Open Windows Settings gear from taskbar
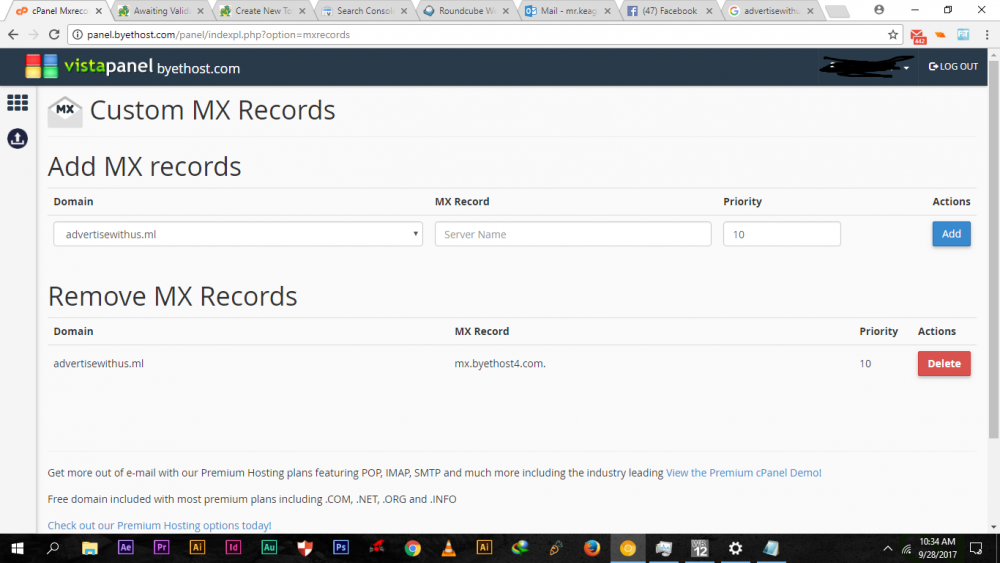1000x563 pixels. click(735, 548)
